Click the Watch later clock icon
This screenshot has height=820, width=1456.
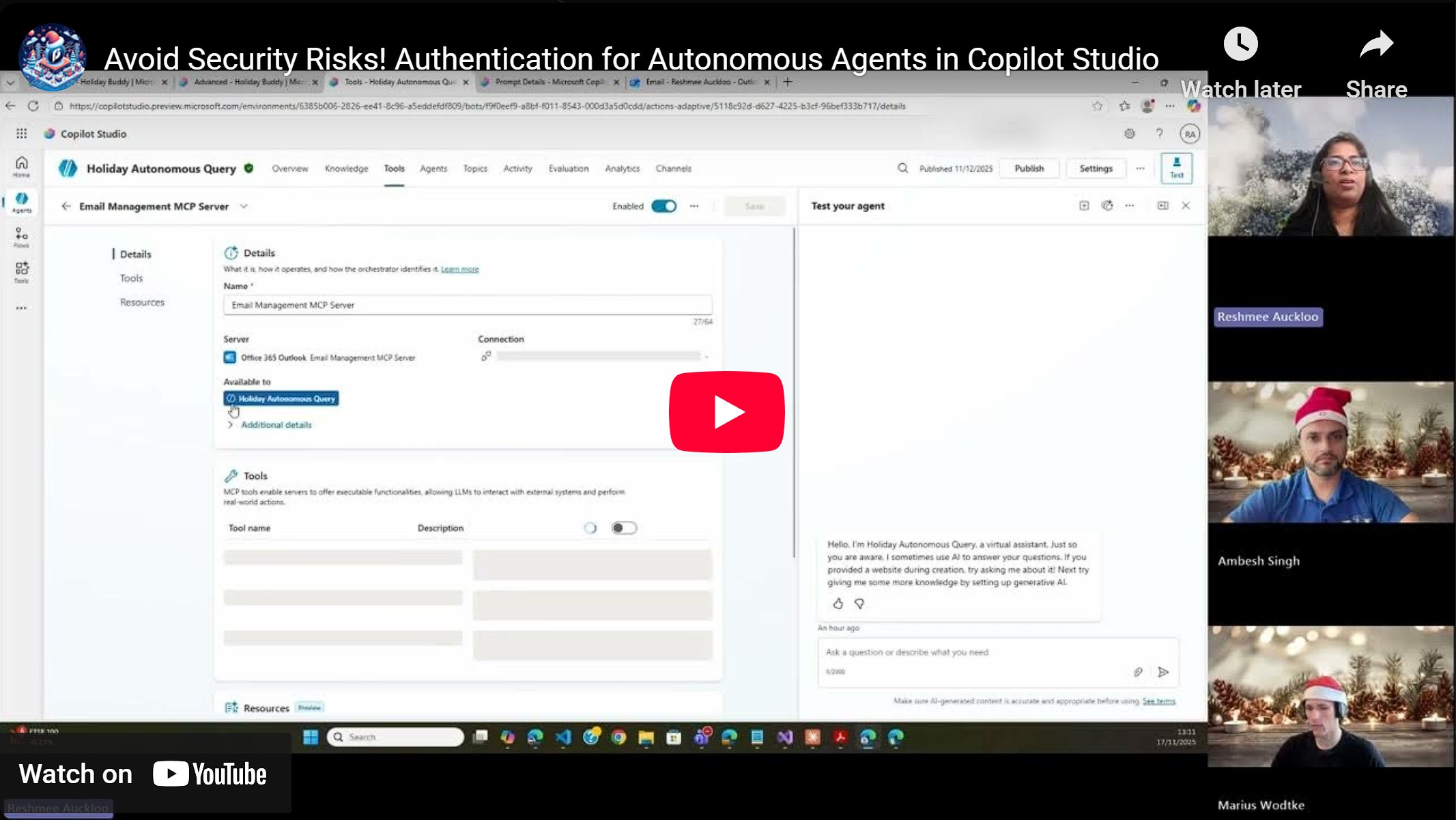pyautogui.click(x=1240, y=45)
